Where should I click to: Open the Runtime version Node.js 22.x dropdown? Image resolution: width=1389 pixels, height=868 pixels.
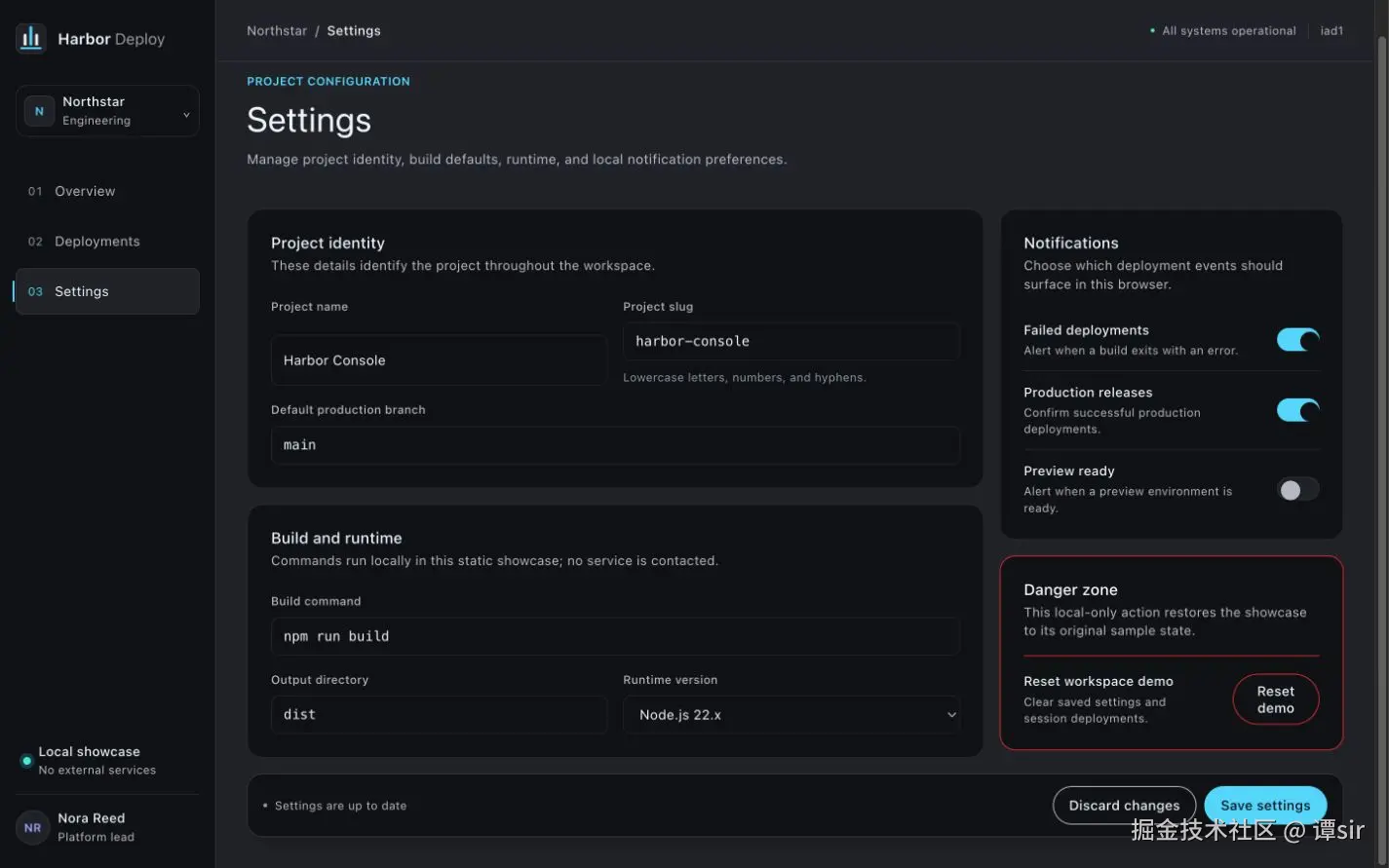point(791,714)
